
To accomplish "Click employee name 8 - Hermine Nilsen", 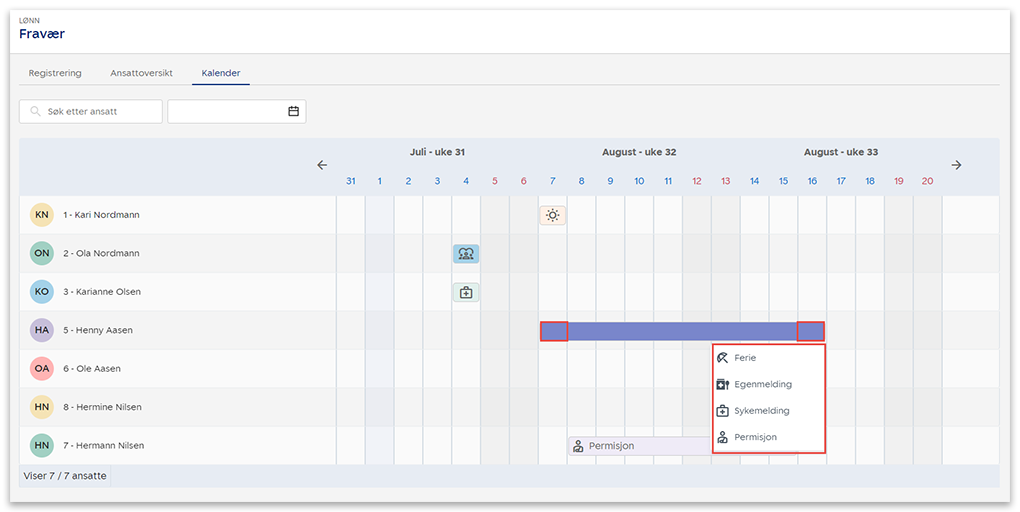I will (x=102, y=407).
